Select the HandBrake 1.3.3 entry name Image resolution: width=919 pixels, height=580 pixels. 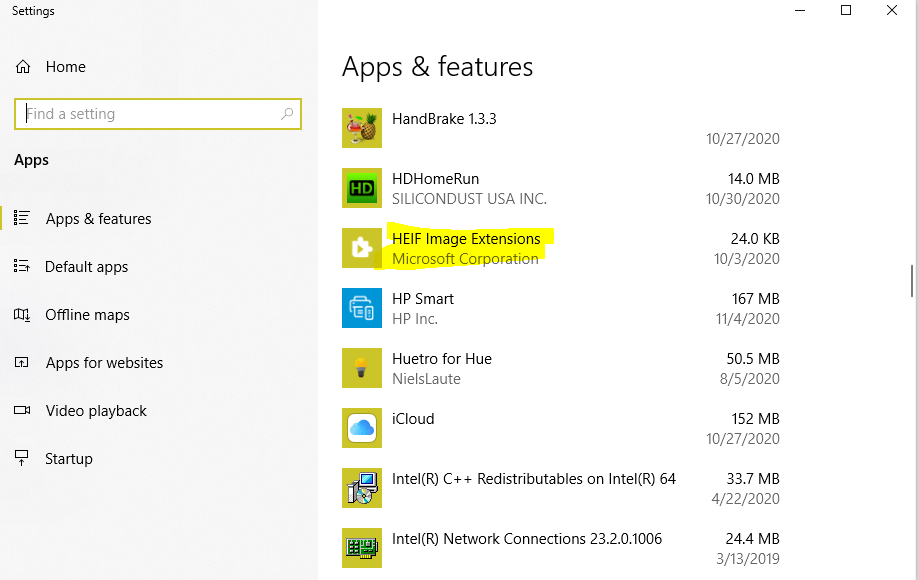point(444,119)
